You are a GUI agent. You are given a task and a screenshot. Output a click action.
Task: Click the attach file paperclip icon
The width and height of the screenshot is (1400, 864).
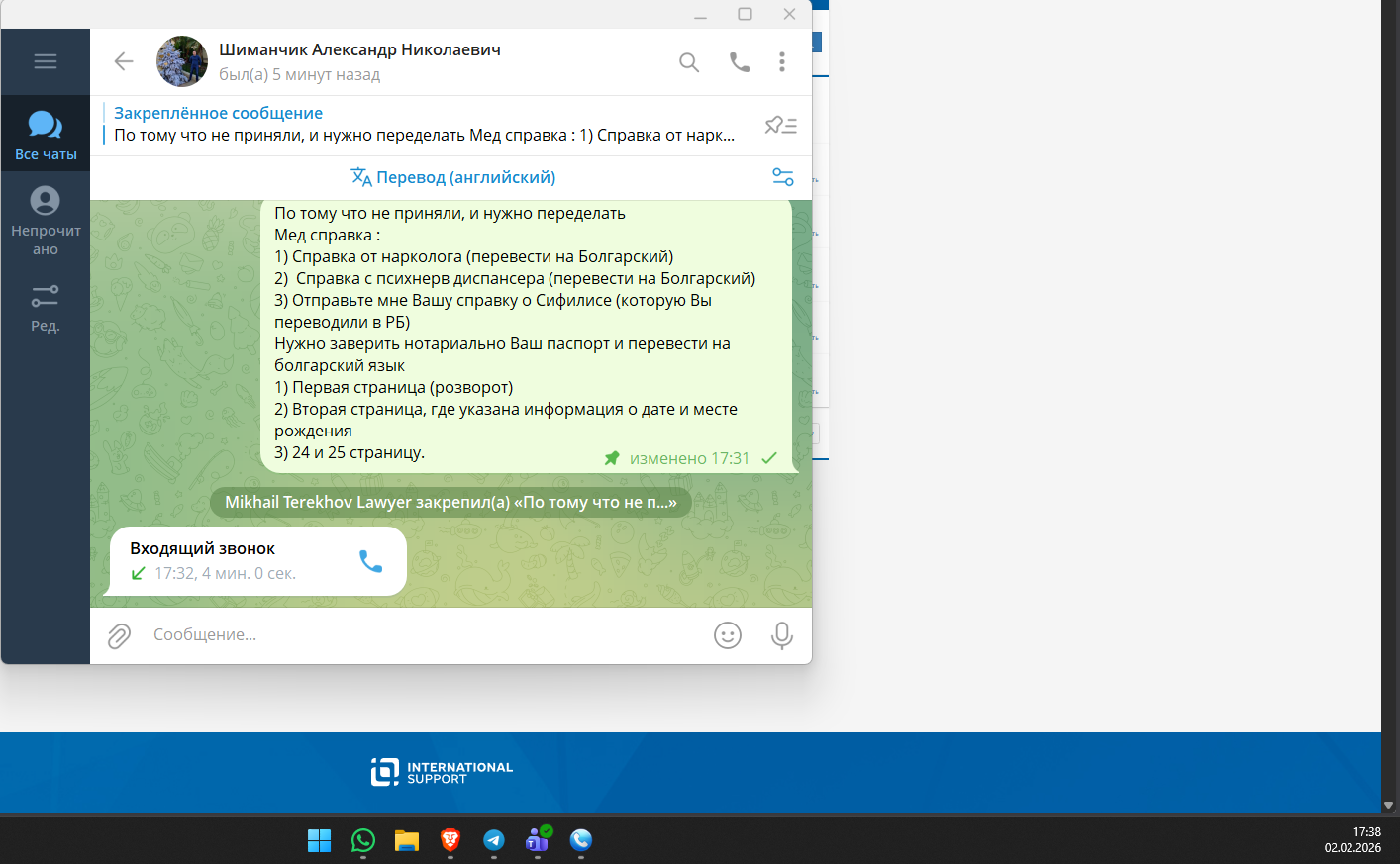coord(120,635)
